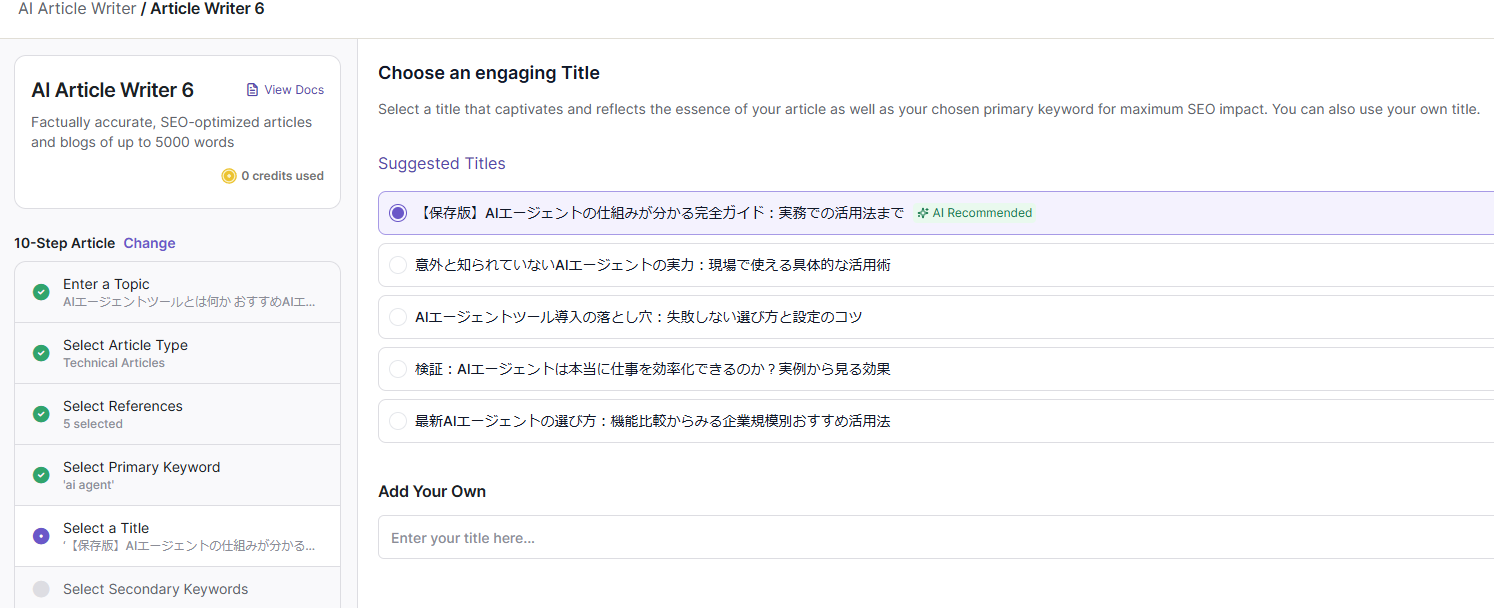Click the View Docs document icon
Viewport: 1494px width, 608px height.
pyautogui.click(x=253, y=90)
